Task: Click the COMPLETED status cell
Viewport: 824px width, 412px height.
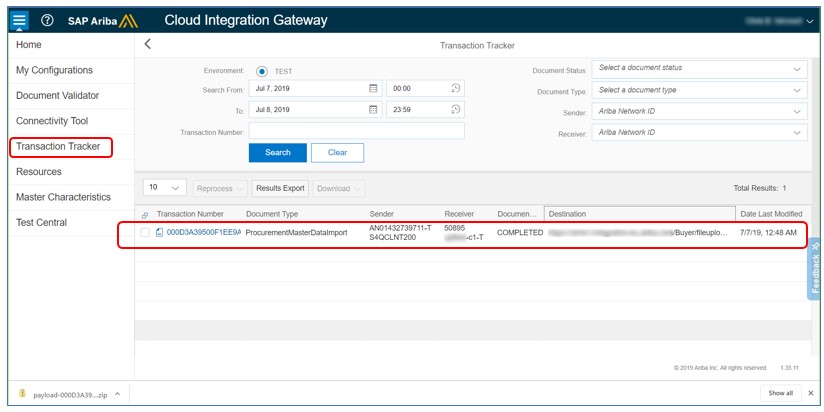Action: 520,232
